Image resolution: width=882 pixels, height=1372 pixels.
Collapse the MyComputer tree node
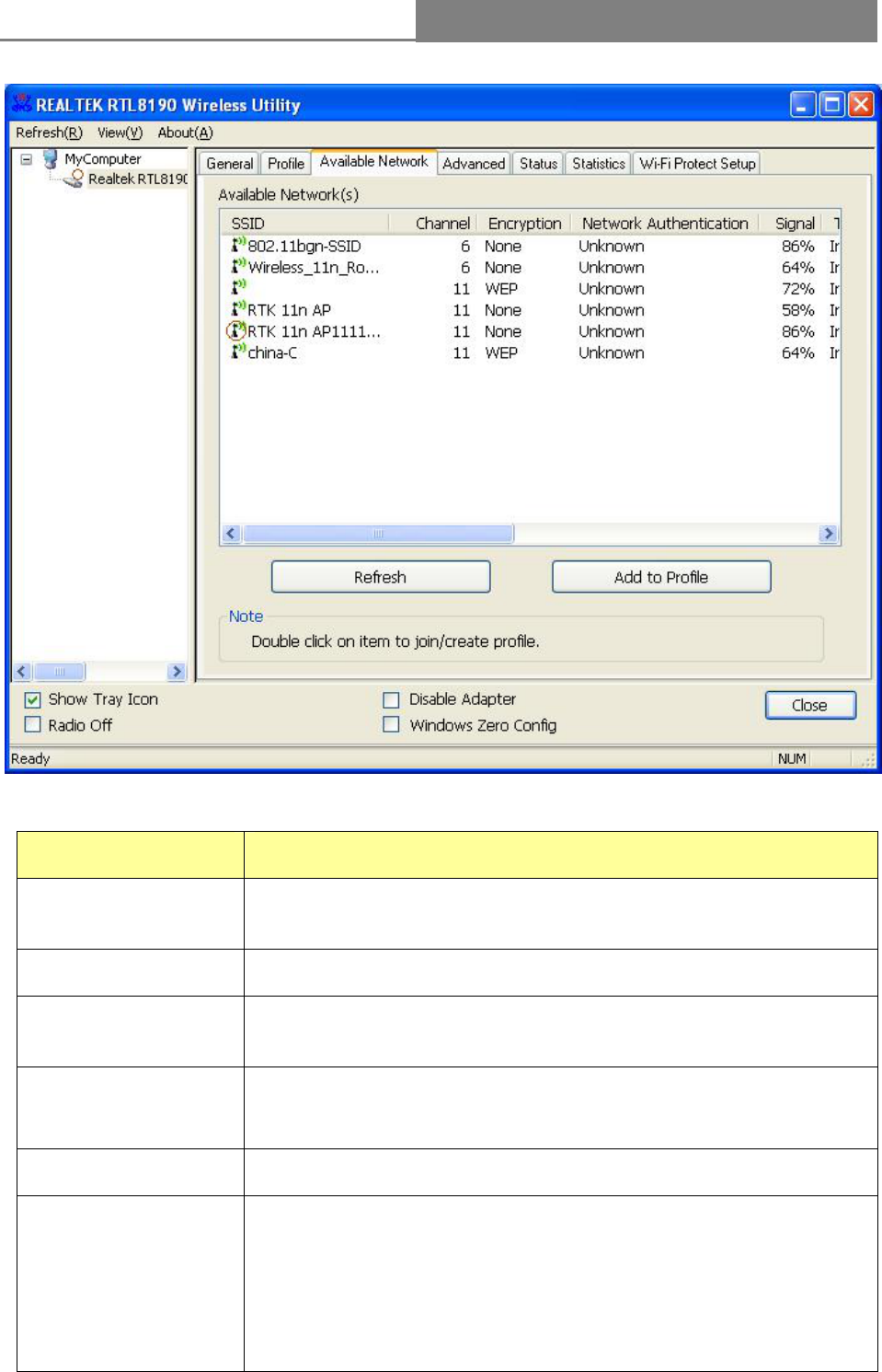click(x=26, y=159)
